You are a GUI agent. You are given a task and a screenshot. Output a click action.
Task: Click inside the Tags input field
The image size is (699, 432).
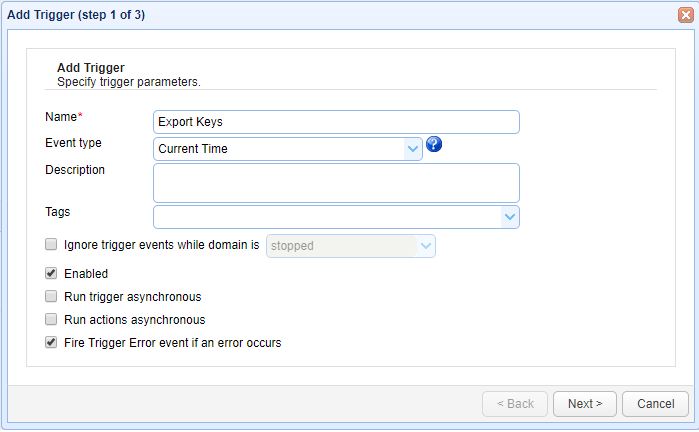click(326, 217)
